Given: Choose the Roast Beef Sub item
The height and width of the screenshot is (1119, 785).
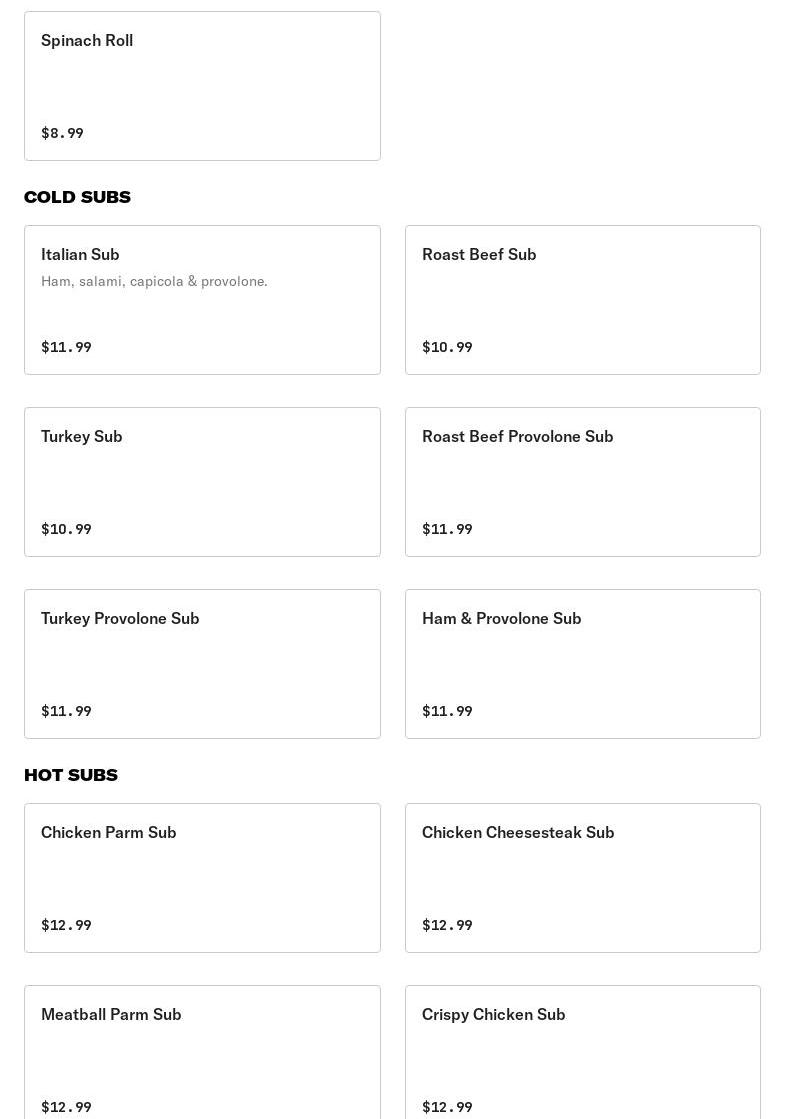Looking at the screenshot, I should pyautogui.click(x=582, y=300).
